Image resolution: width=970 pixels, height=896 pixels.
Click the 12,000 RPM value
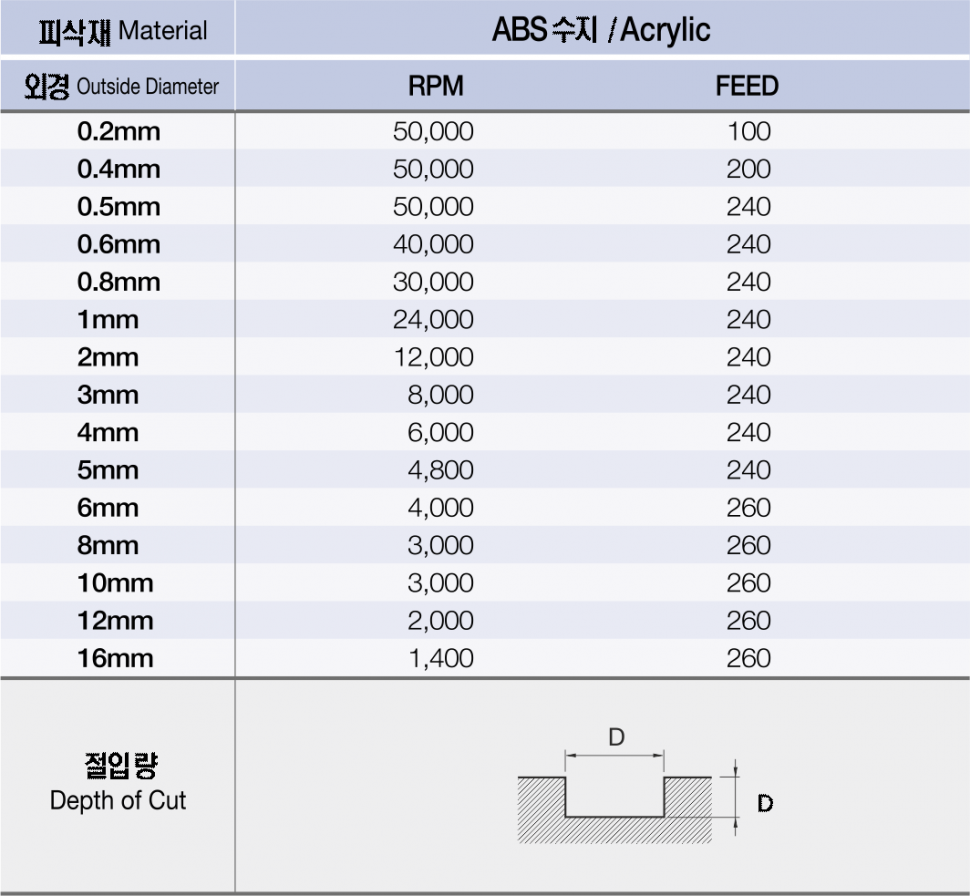tap(434, 357)
